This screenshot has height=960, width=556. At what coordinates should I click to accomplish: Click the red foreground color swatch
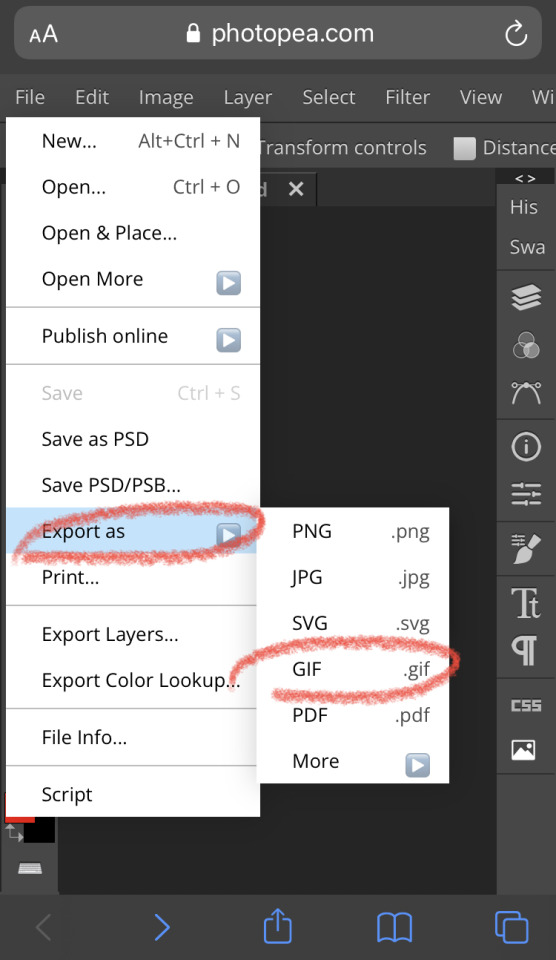pos(20,819)
